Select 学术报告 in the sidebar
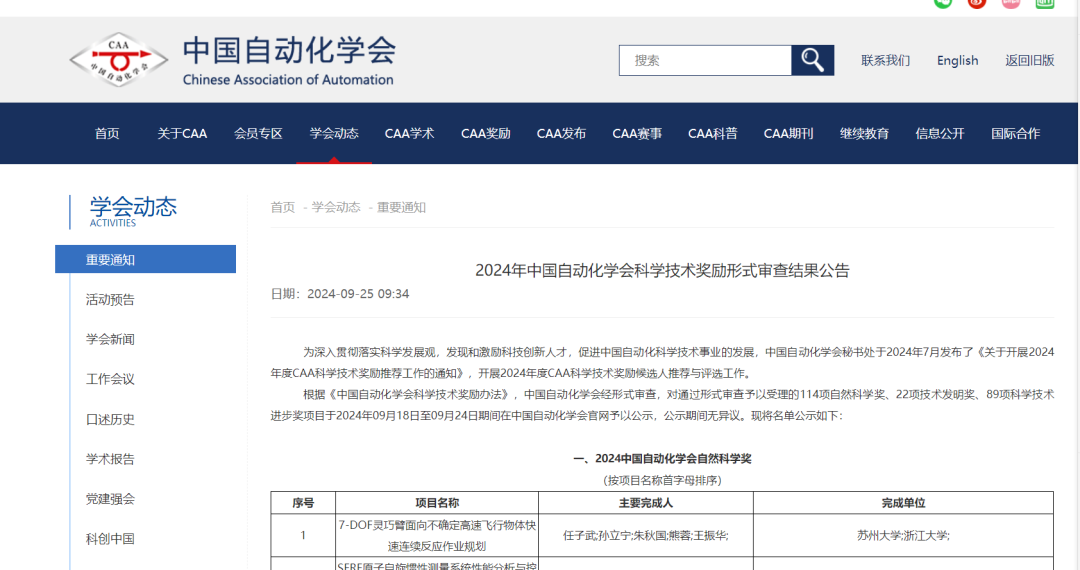The height and width of the screenshot is (570, 1080). pyautogui.click(x=110, y=459)
